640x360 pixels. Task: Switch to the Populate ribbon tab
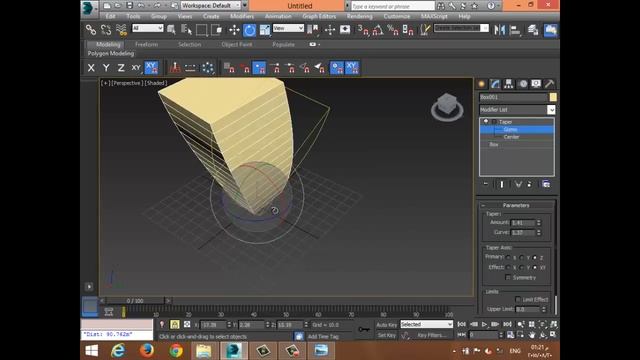click(x=283, y=44)
